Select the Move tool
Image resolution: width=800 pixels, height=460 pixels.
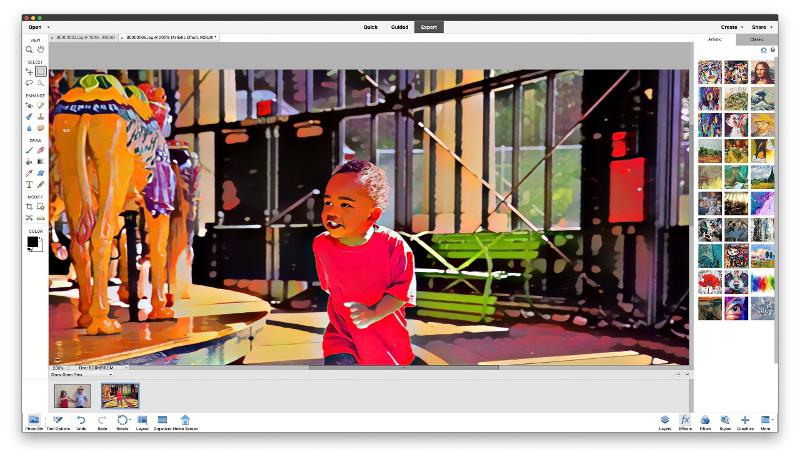tap(29, 72)
